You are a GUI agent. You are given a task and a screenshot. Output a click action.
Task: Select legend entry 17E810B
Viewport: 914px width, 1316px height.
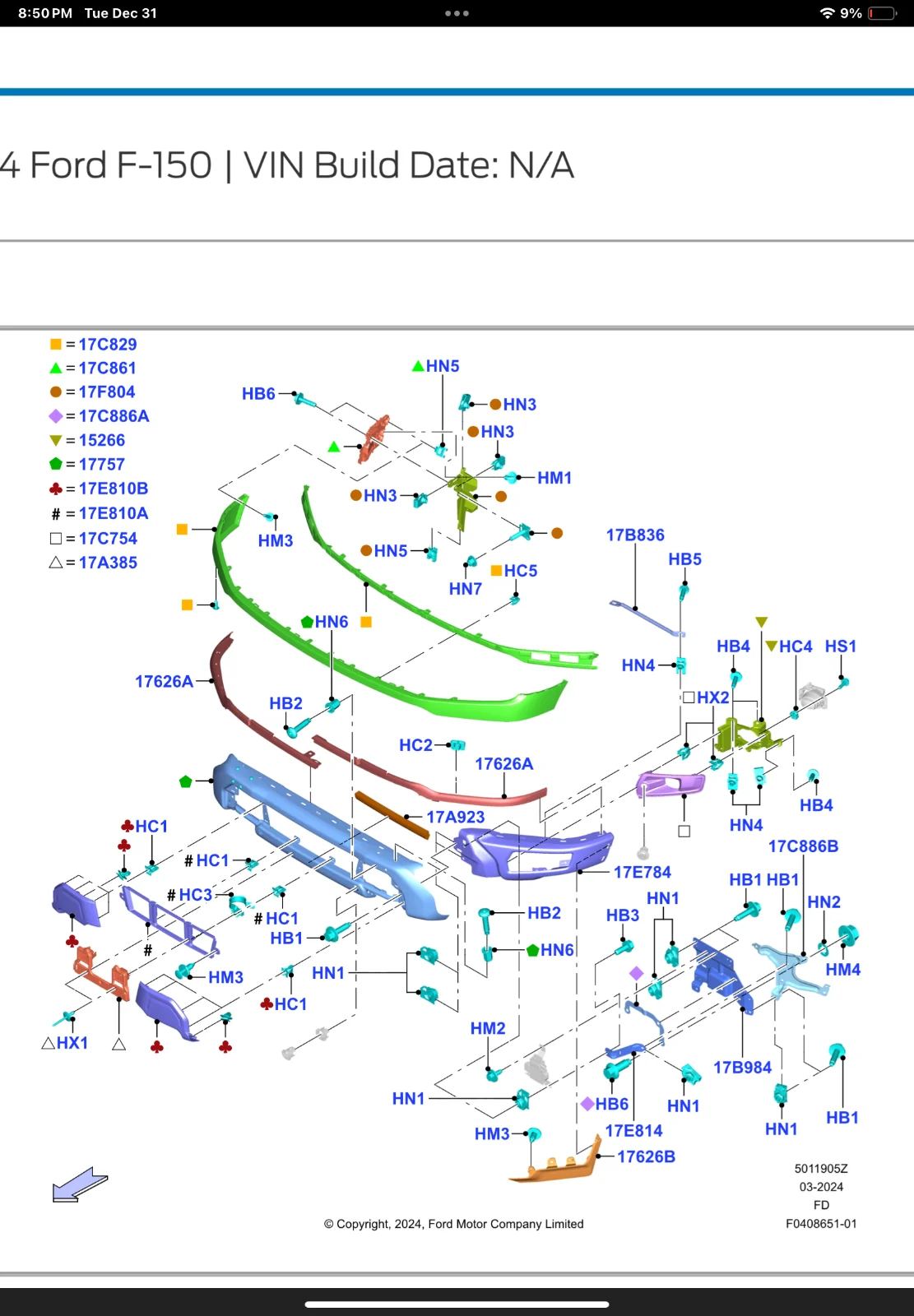coord(114,489)
